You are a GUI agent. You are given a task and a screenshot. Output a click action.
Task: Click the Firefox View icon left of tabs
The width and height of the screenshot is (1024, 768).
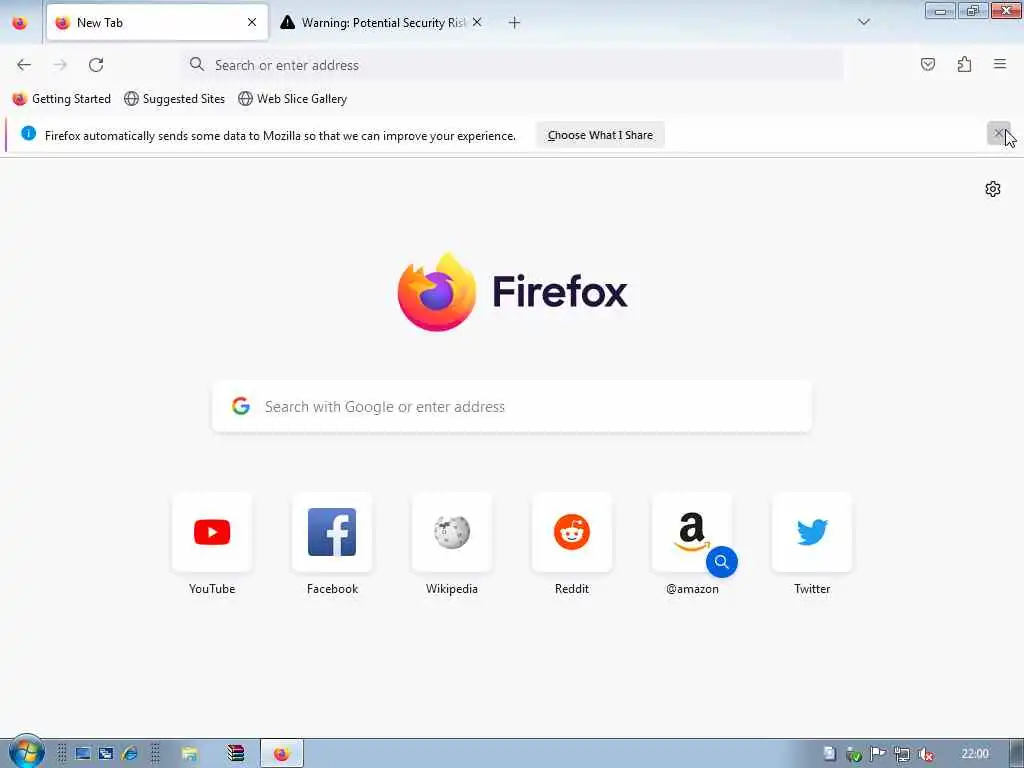pyautogui.click(x=20, y=23)
